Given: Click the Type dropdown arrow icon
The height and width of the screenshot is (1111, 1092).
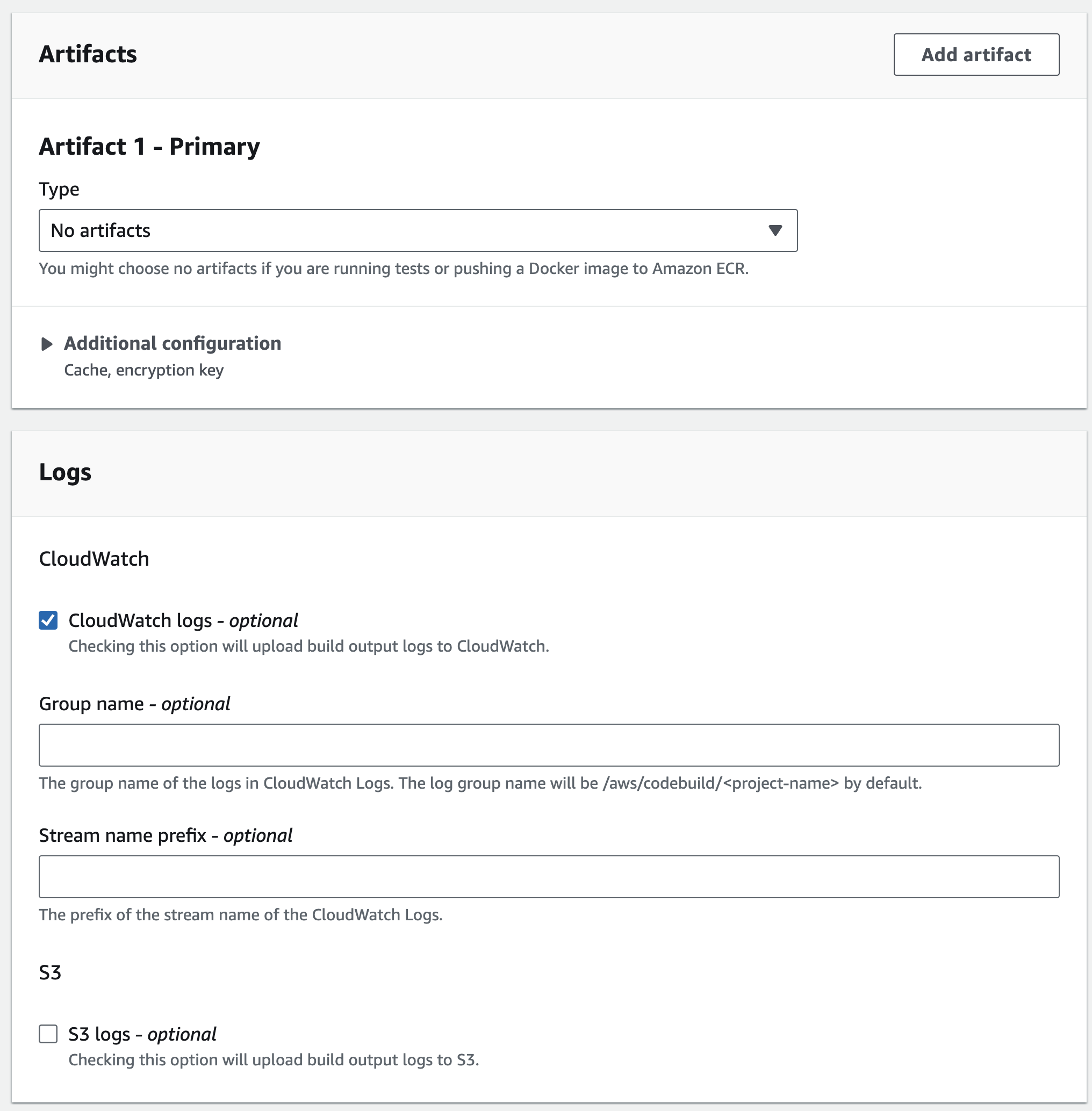Looking at the screenshot, I should 775,230.
